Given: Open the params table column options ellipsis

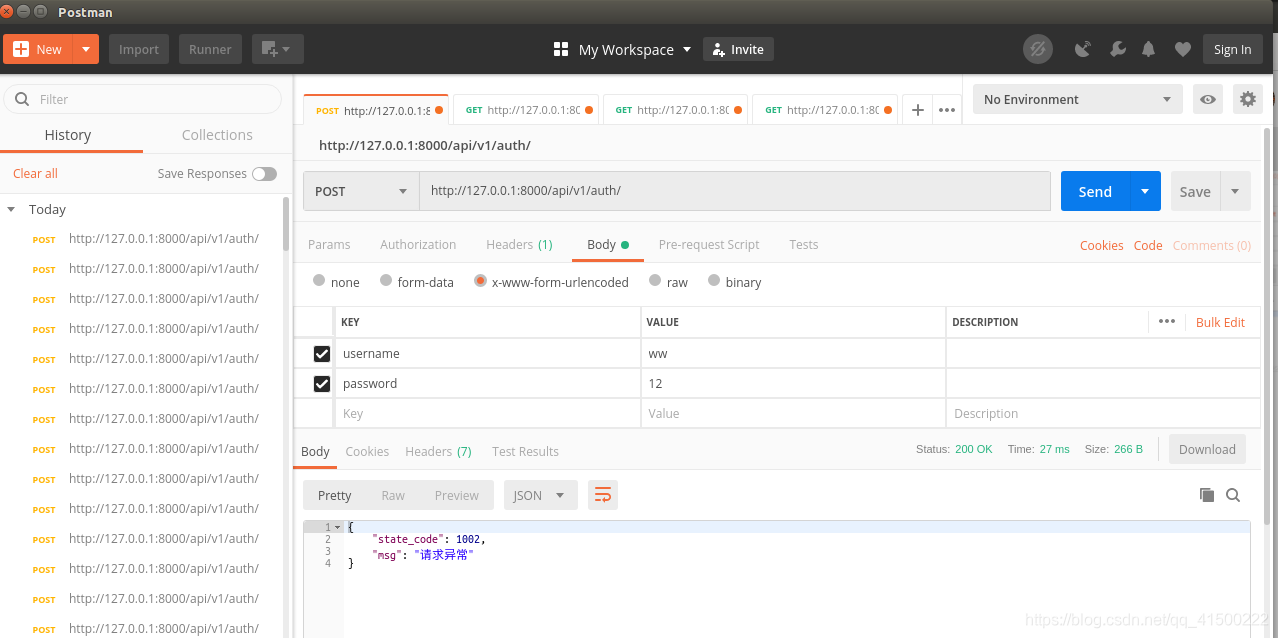Looking at the screenshot, I should (1166, 321).
